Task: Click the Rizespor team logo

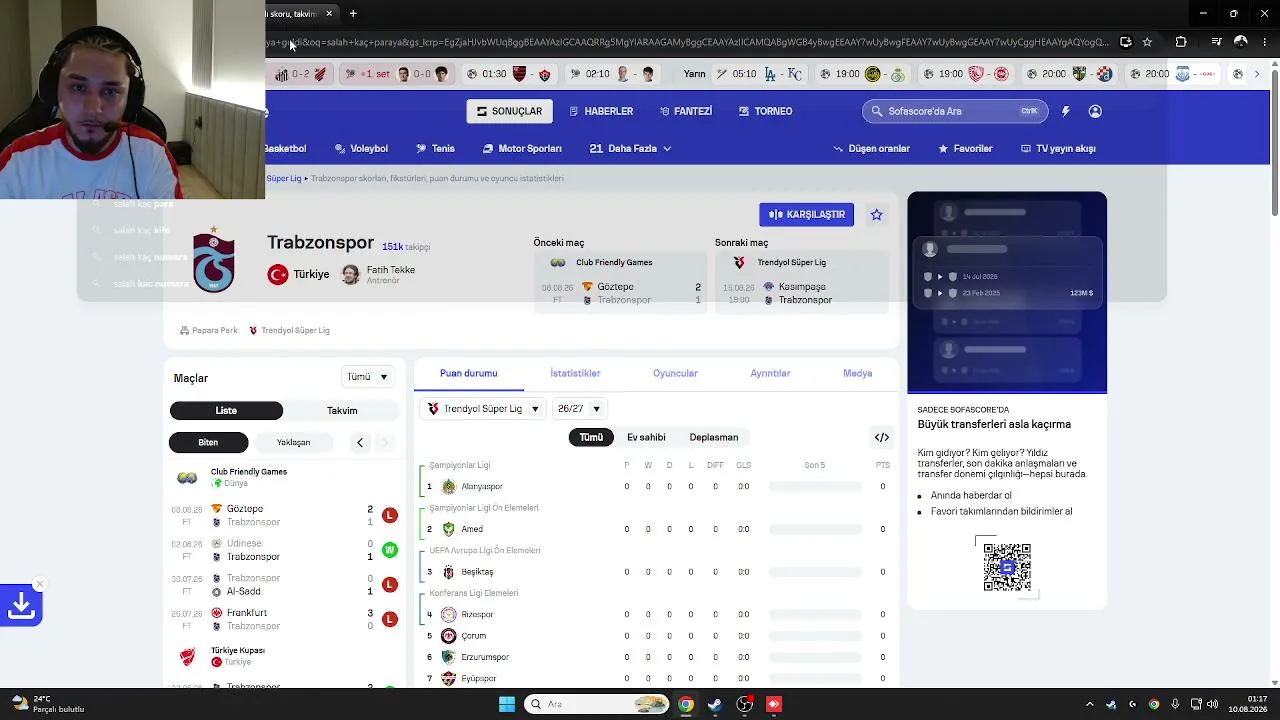Action: click(449, 615)
